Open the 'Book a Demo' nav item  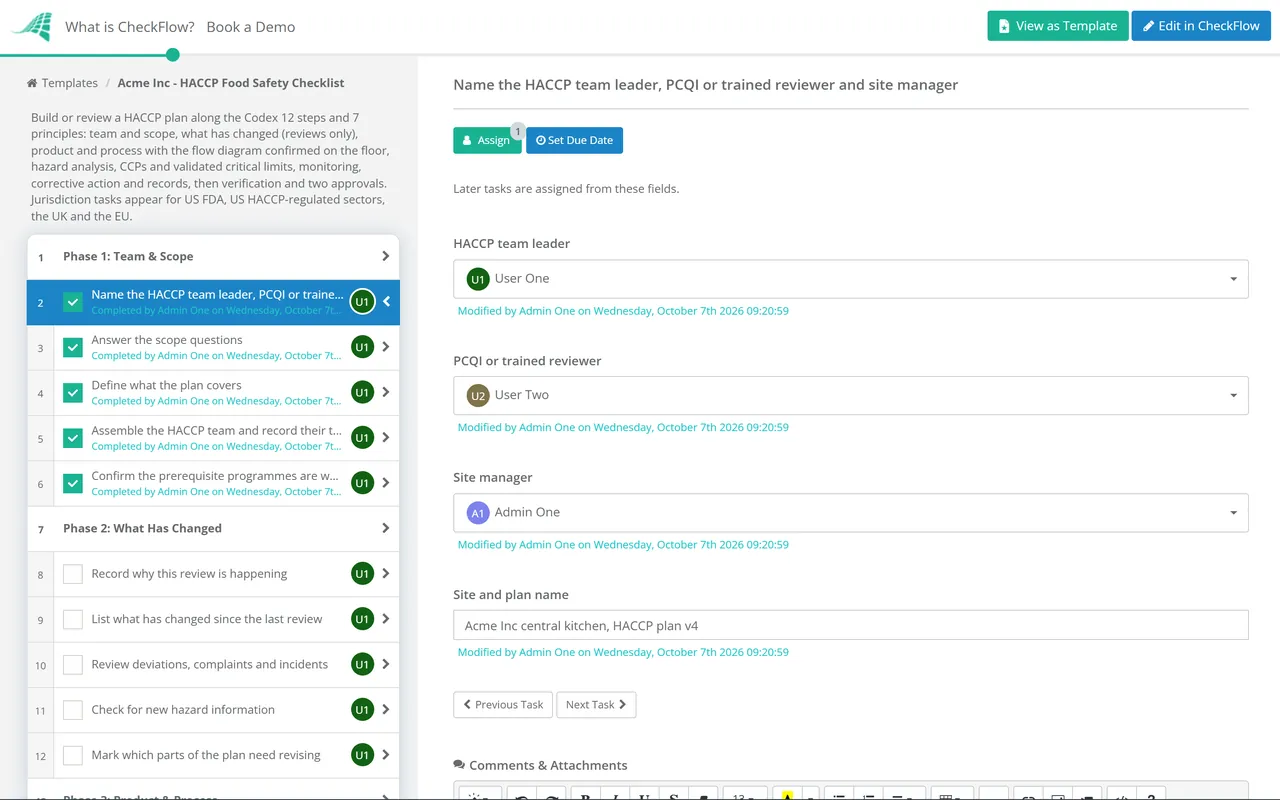[x=251, y=27]
